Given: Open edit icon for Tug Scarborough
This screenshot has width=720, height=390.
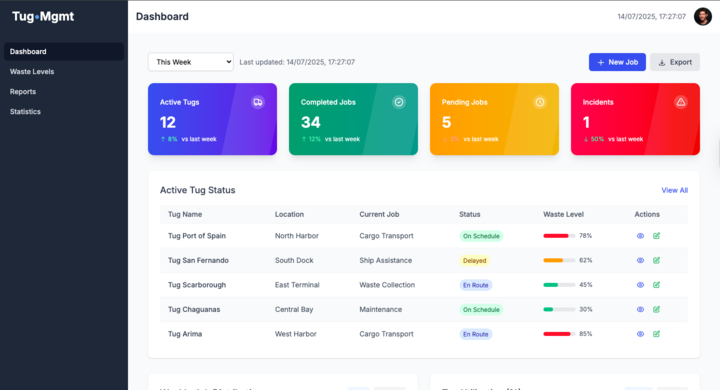Looking at the screenshot, I should click(x=656, y=285).
